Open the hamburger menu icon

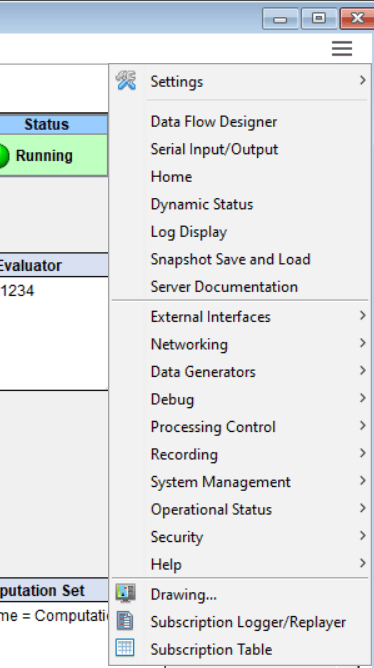pyautogui.click(x=342, y=48)
